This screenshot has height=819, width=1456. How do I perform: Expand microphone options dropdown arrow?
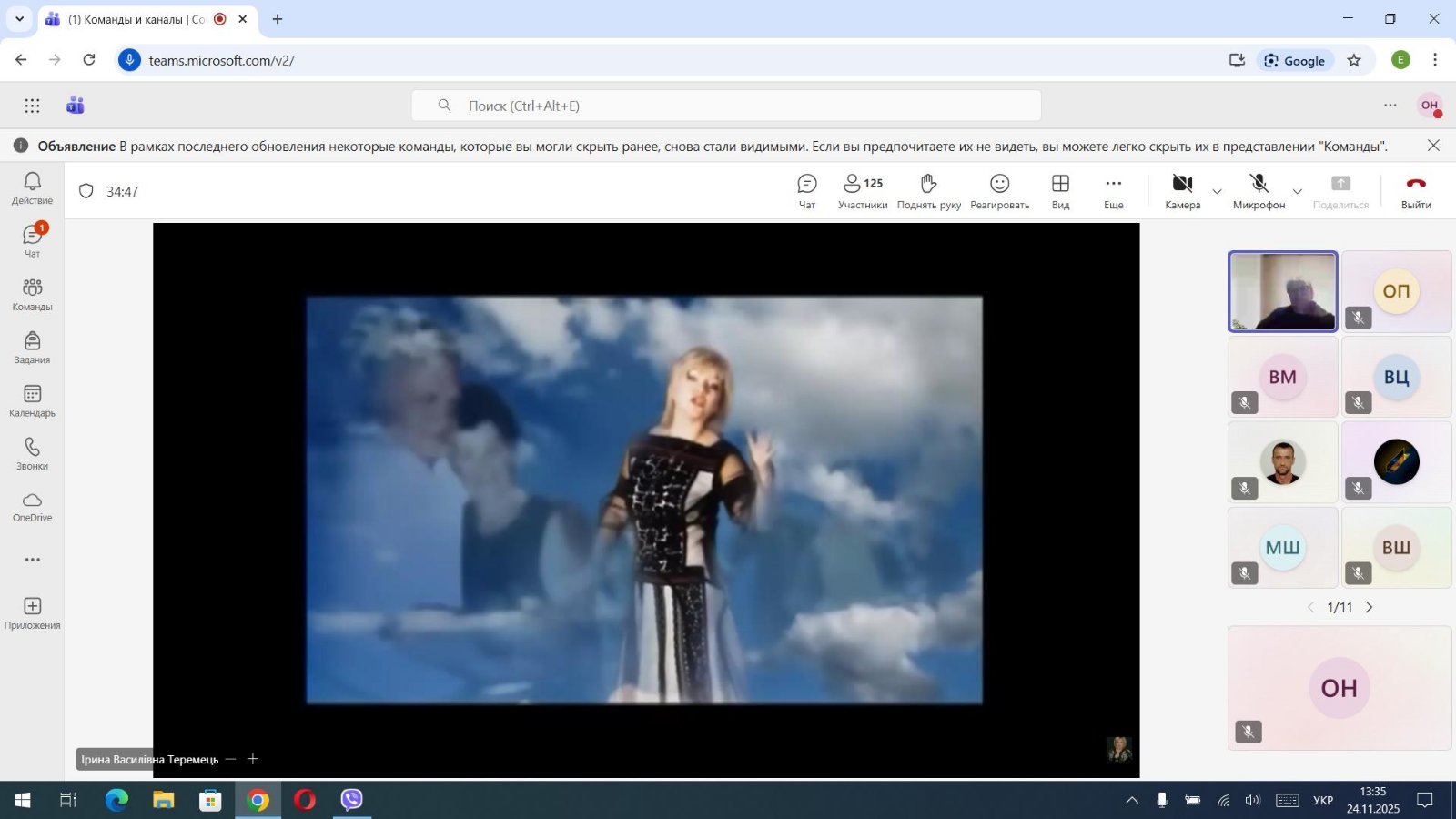pyautogui.click(x=1297, y=192)
